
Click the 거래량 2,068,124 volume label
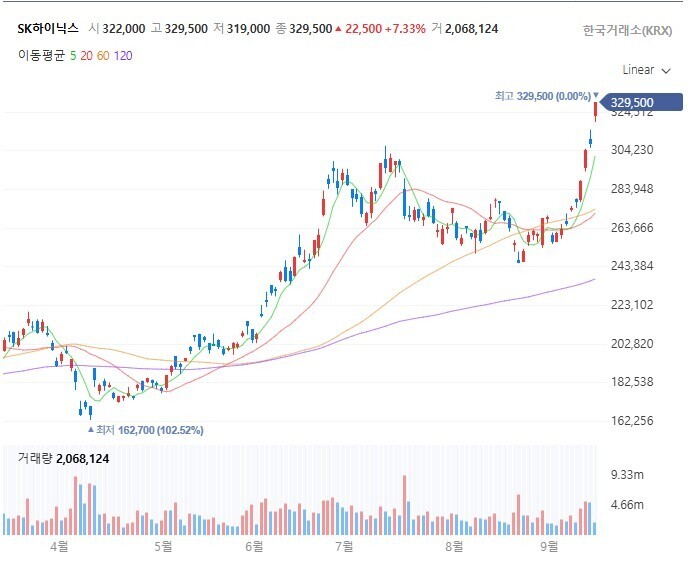pos(63,458)
